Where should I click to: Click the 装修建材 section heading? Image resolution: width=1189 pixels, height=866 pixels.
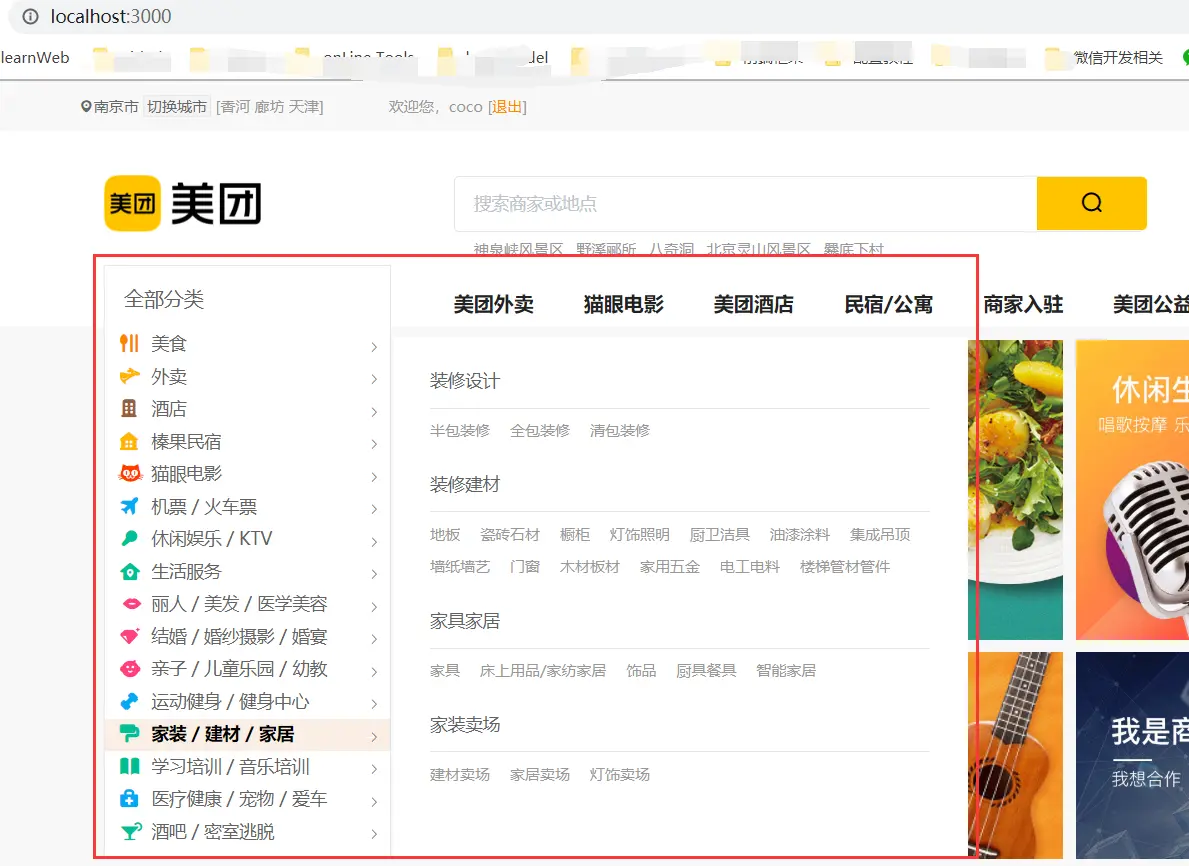point(465,485)
